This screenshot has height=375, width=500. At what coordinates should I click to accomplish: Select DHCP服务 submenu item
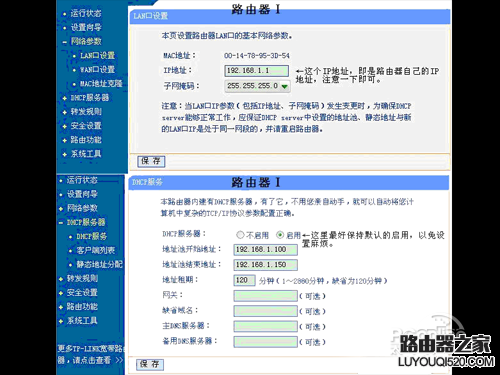pos(92,236)
